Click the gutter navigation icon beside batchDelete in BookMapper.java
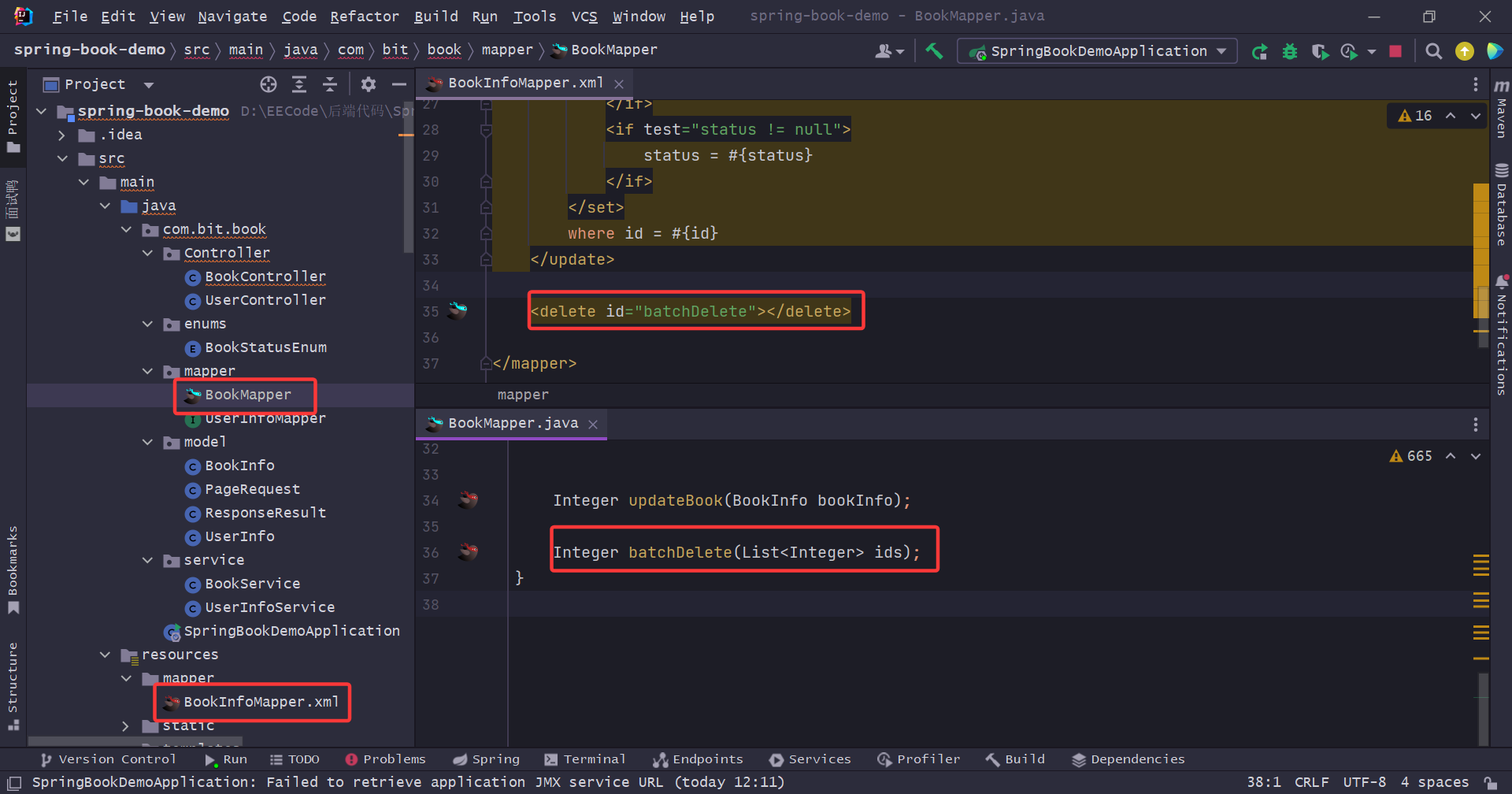This screenshot has height=794, width=1512. click(469, 551)
